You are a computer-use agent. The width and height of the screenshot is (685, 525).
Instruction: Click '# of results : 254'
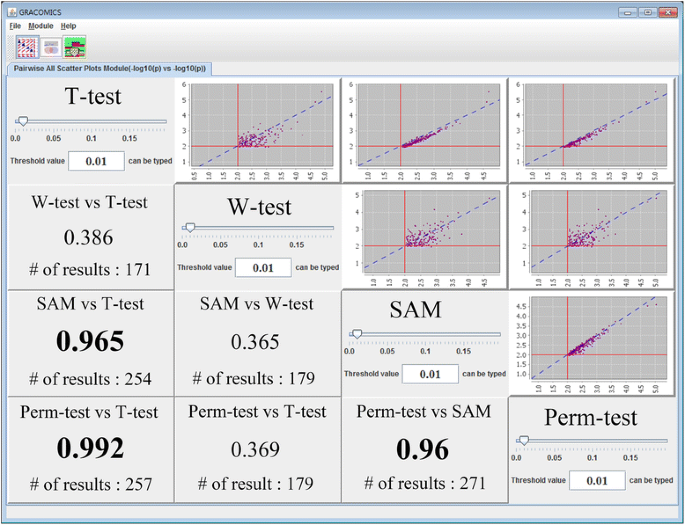[90, 379]
